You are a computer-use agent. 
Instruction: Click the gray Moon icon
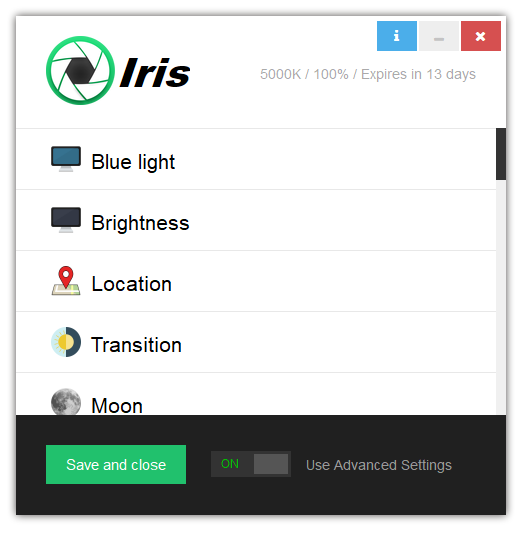point(66,402)
